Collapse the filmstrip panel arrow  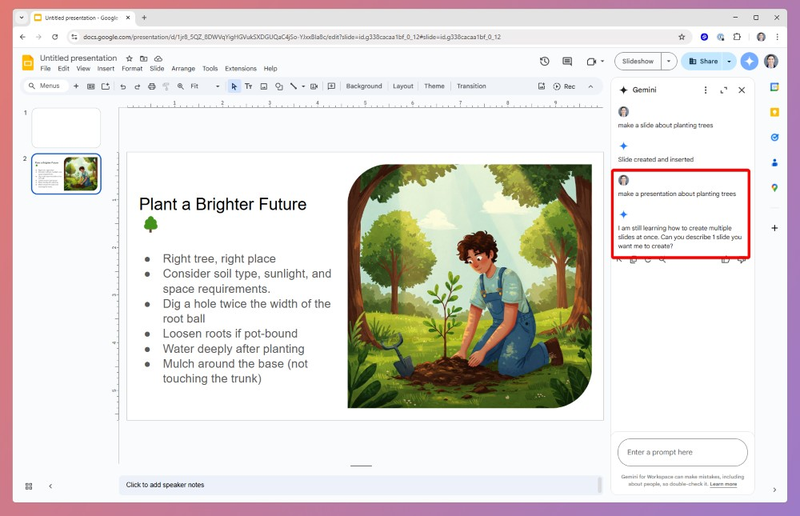[51, 486]
